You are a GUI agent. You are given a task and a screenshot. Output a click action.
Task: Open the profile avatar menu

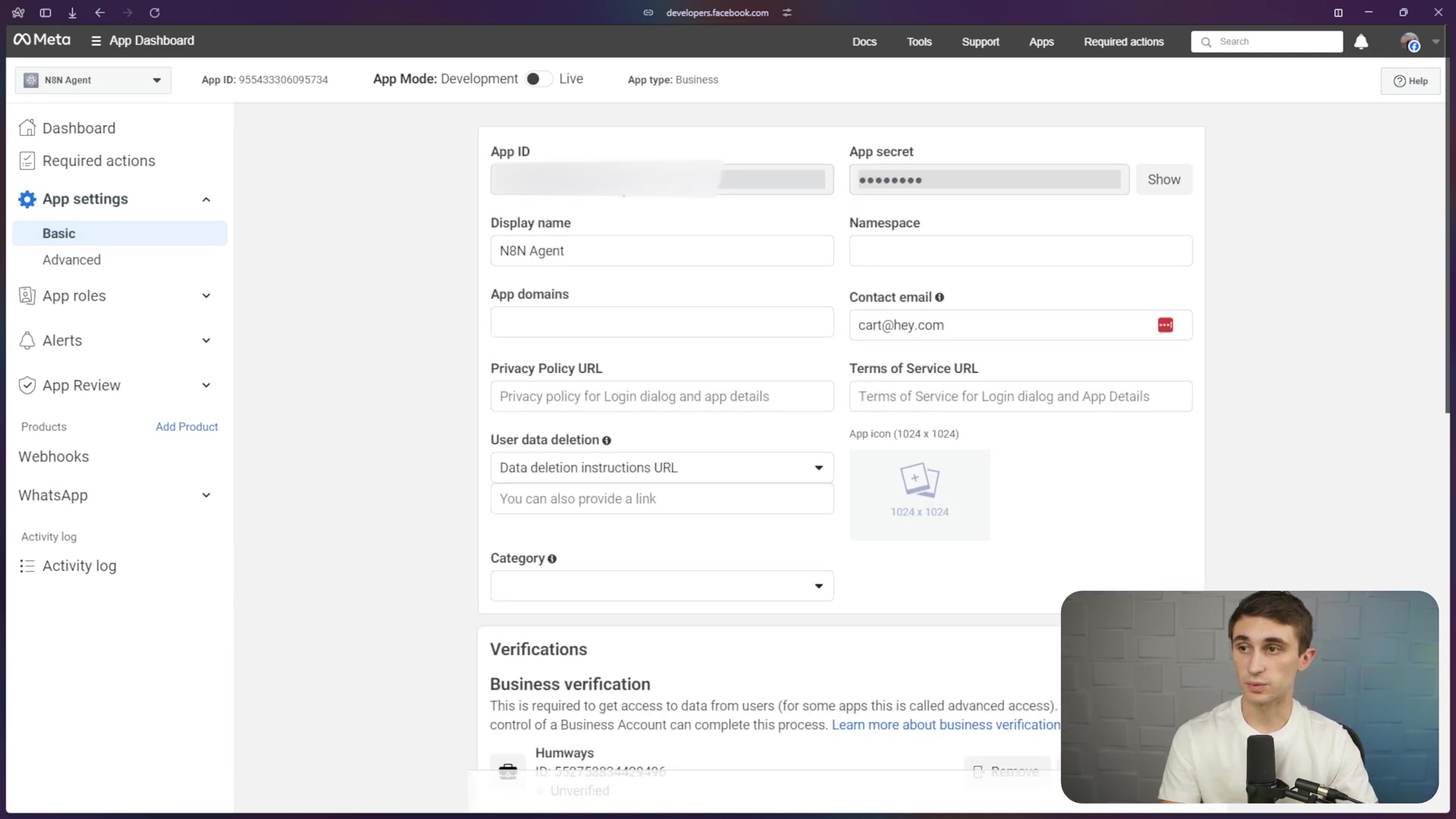[1410, 42]
